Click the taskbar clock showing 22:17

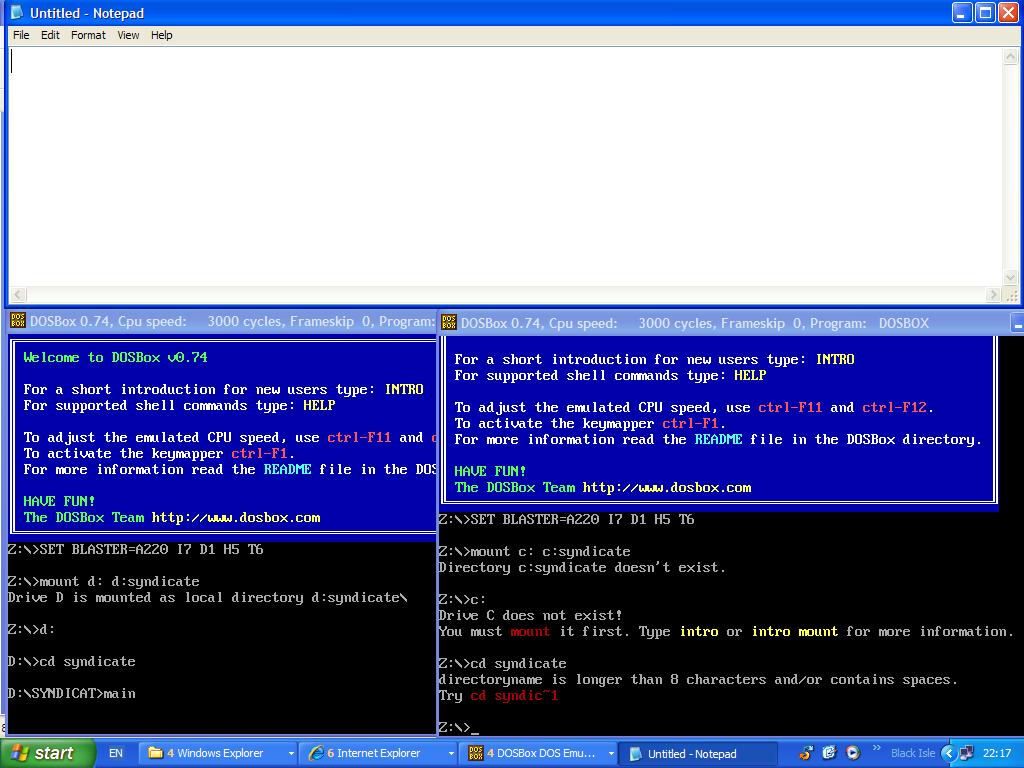(997, 753)
